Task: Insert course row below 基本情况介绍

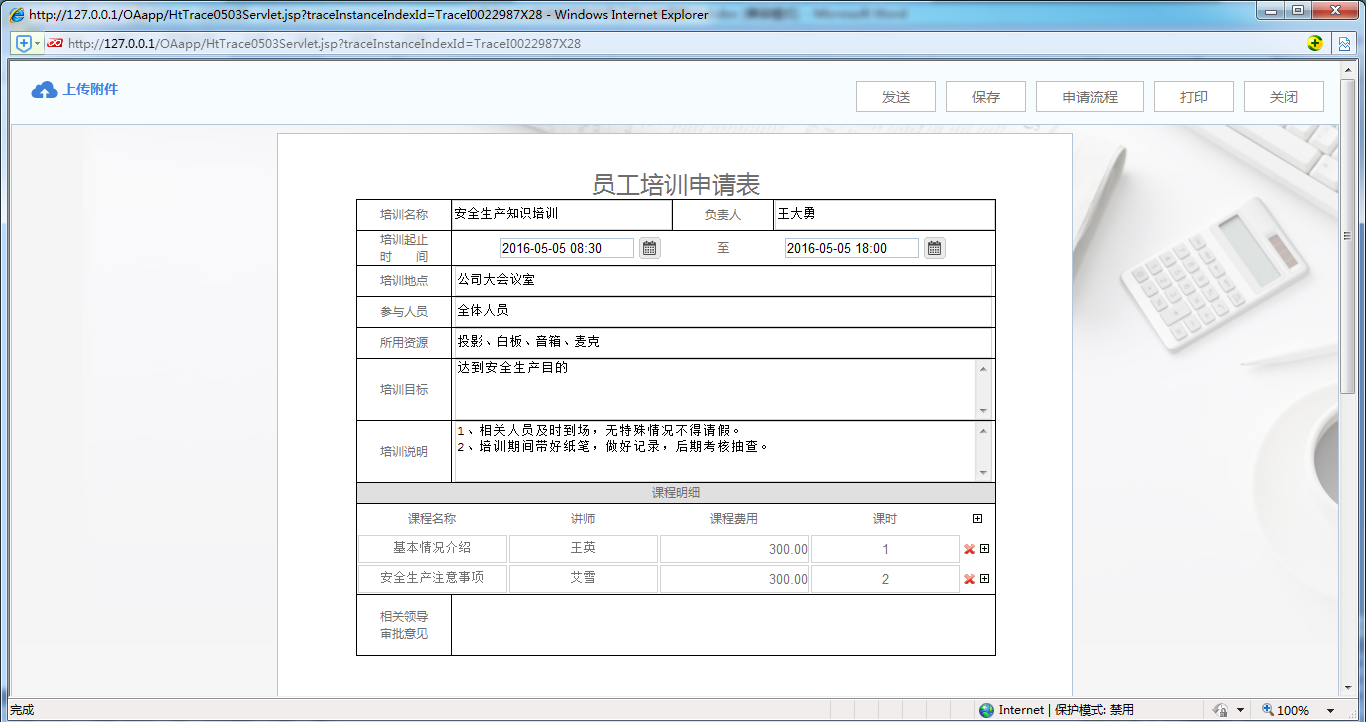Action: 983,548
